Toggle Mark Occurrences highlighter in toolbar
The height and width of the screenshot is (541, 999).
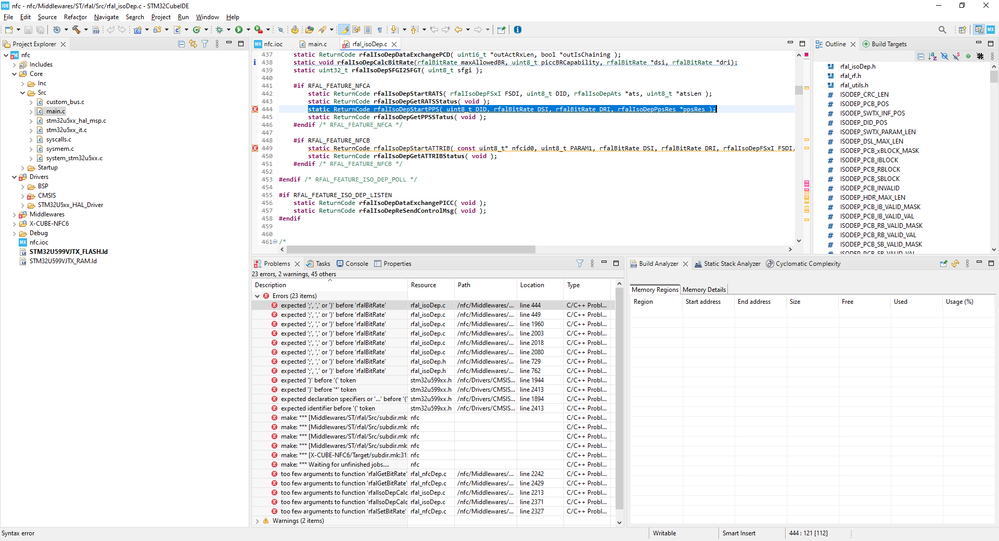[x=345, y=30]
